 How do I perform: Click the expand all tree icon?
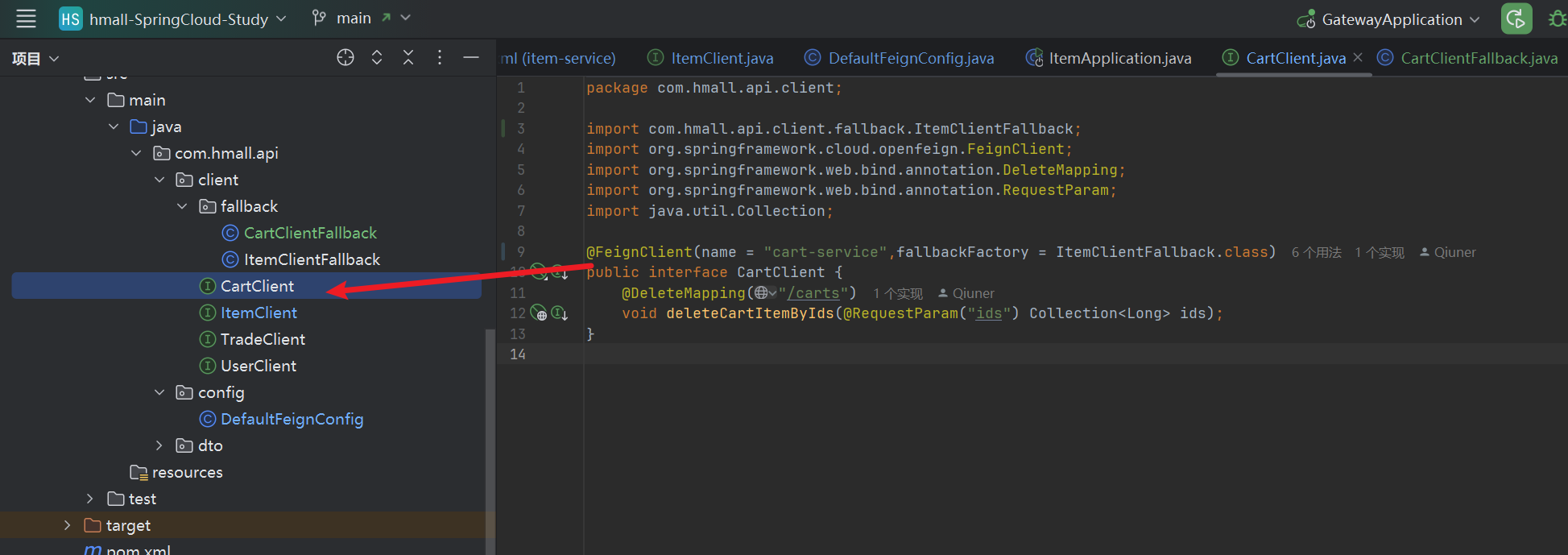click(x=377, y=57)
